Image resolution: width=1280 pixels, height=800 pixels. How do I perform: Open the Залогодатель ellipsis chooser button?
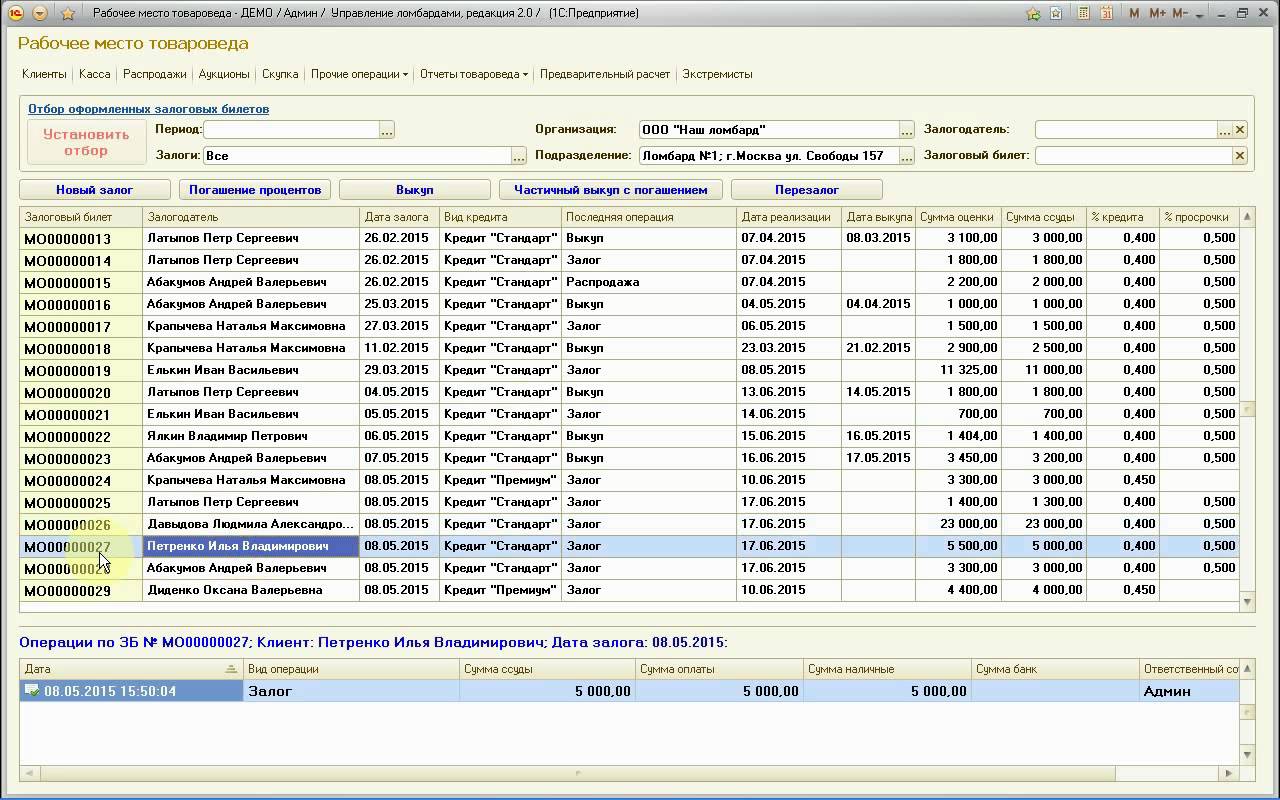coord(1224,130)
